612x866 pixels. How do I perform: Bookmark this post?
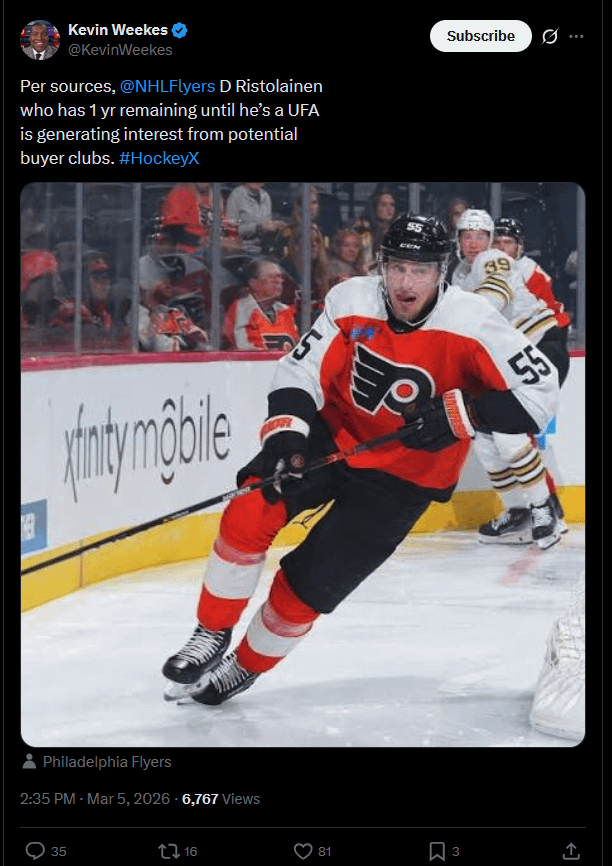[437, 851]
